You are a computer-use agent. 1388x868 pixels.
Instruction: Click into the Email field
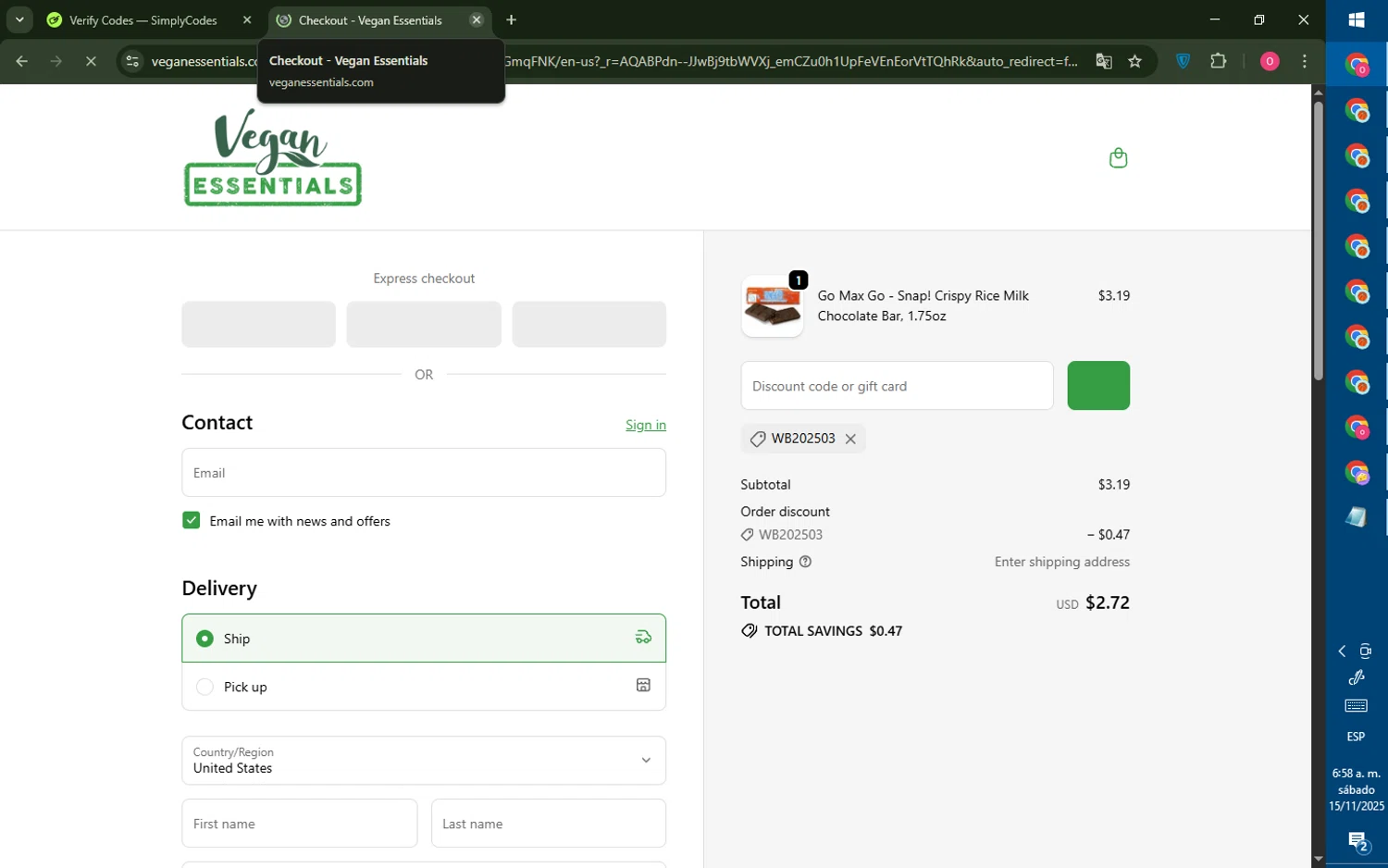[424, 473]
